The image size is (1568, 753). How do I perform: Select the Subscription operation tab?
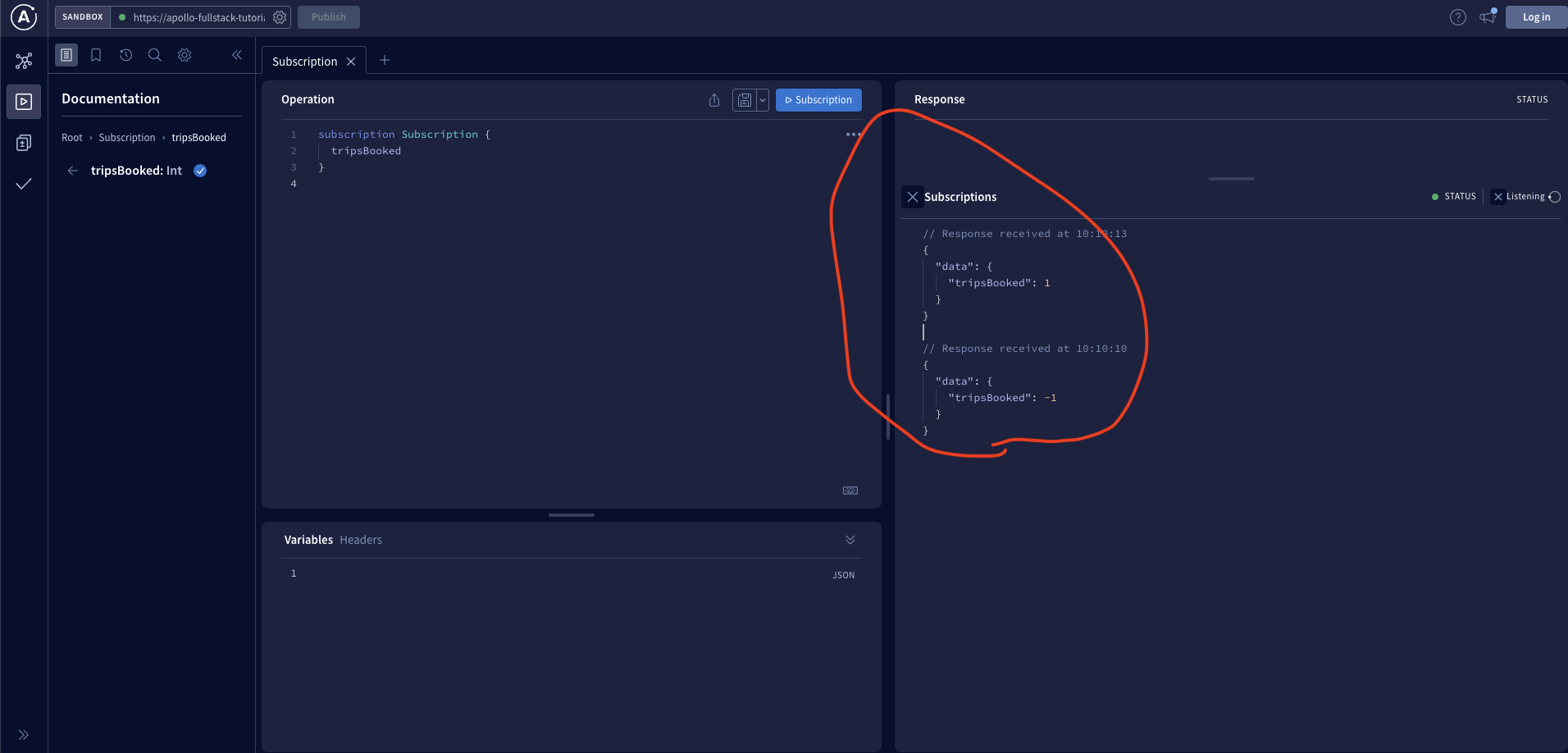point(304,62)
